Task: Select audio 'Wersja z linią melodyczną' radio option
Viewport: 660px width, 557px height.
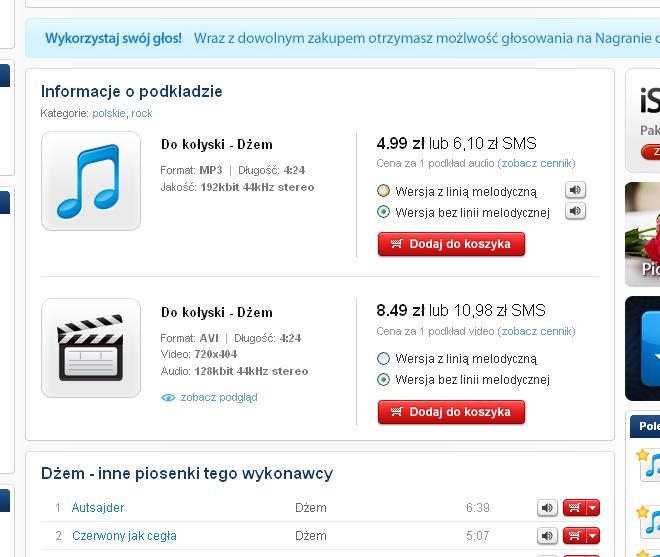Action: tap(383, 191)
